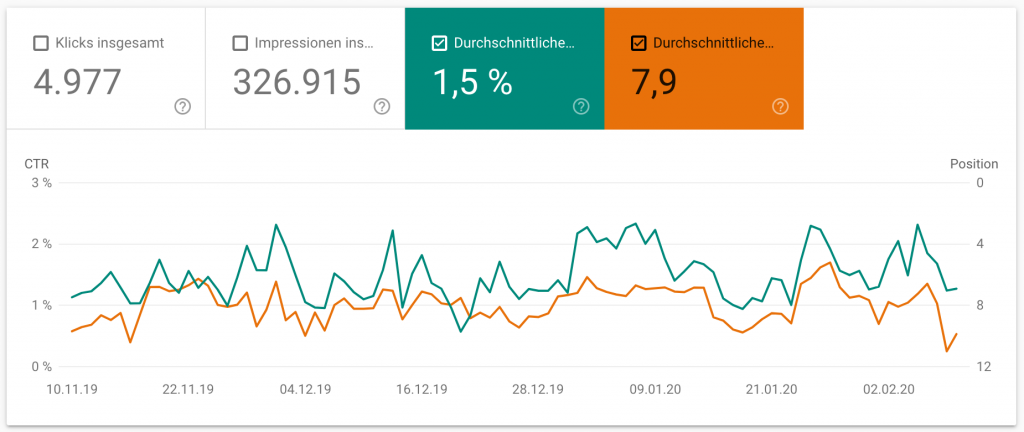Viewport: 1024px width, 432px height.
Task: Click the Position axis title
Action: click(x=974, y=164)
